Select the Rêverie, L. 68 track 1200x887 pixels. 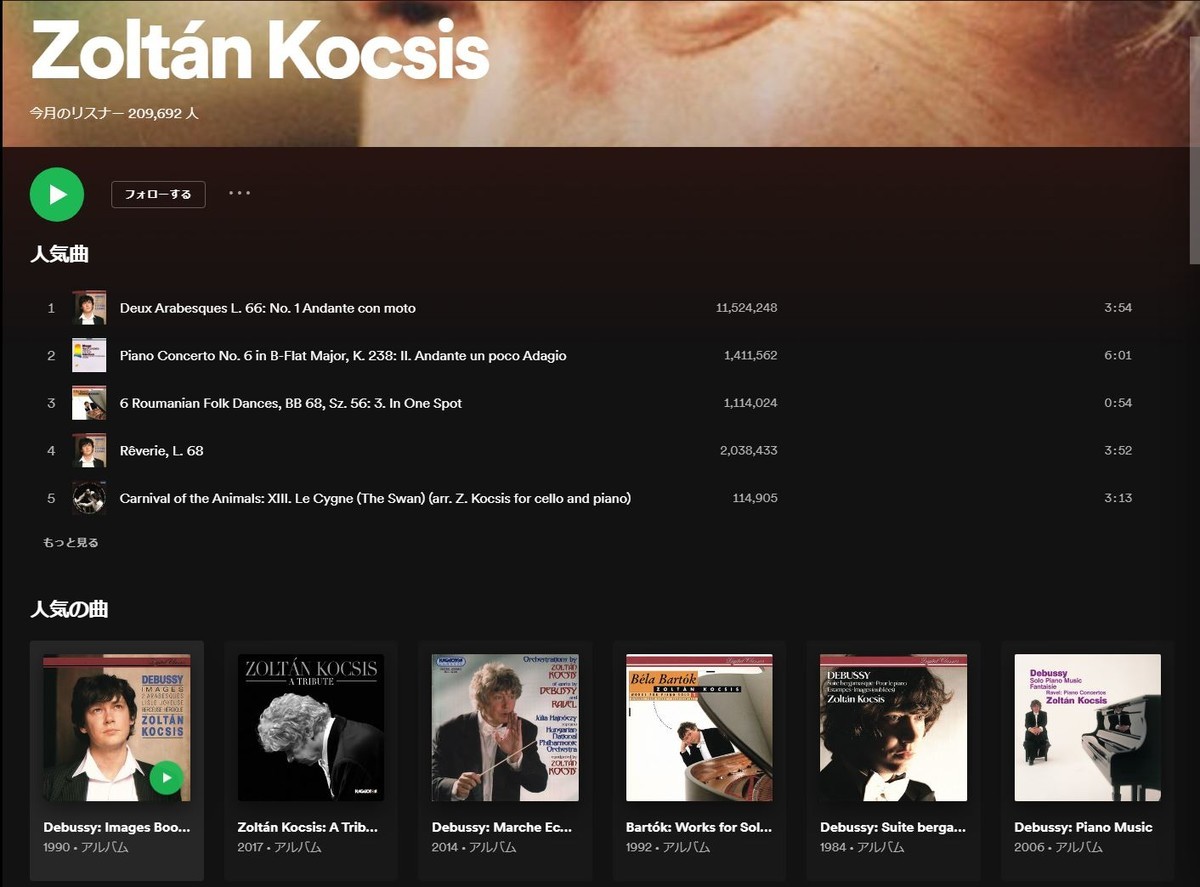click(590, 451)
